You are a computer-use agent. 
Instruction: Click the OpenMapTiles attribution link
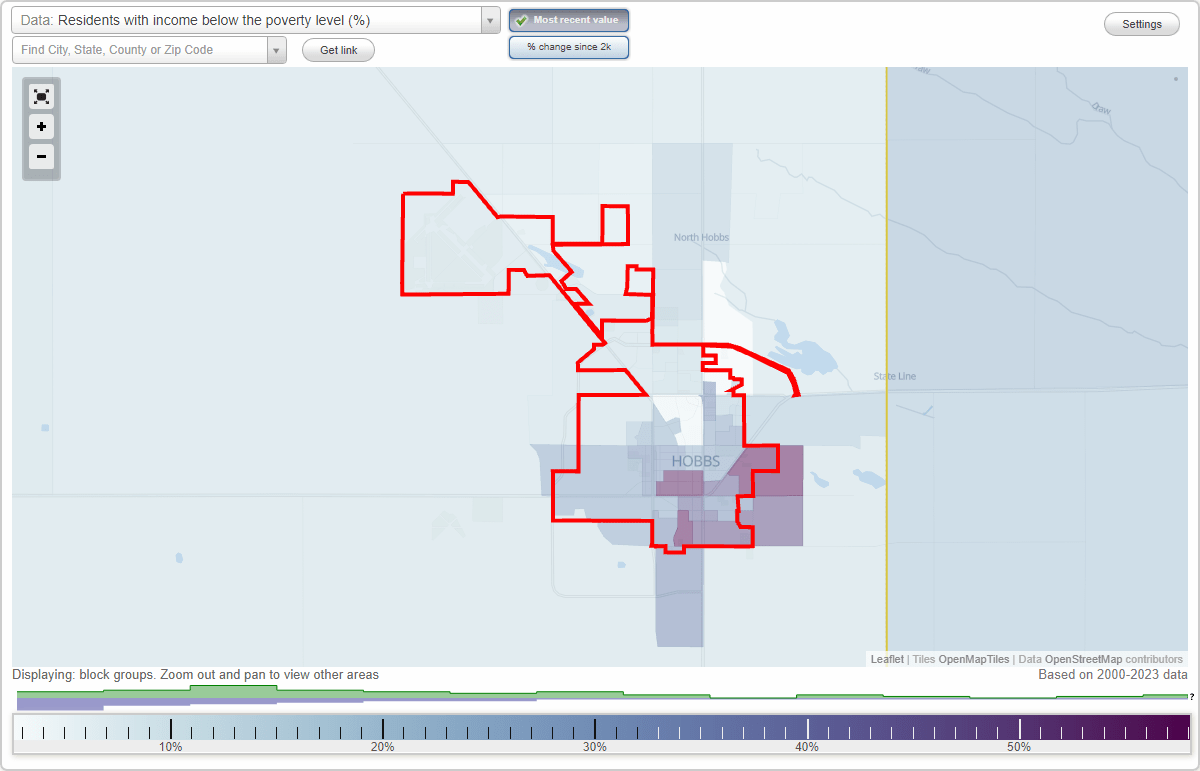(974, 659)
